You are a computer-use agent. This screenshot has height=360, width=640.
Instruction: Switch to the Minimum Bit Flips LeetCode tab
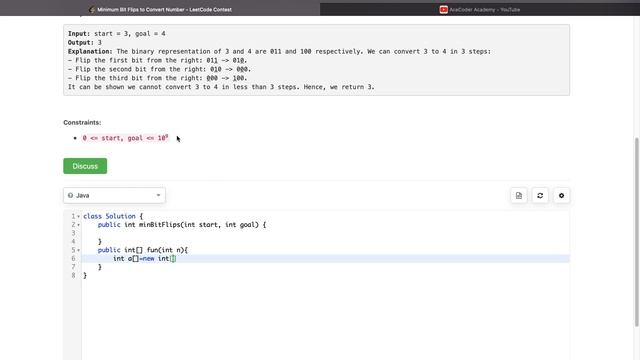point(160,9)
